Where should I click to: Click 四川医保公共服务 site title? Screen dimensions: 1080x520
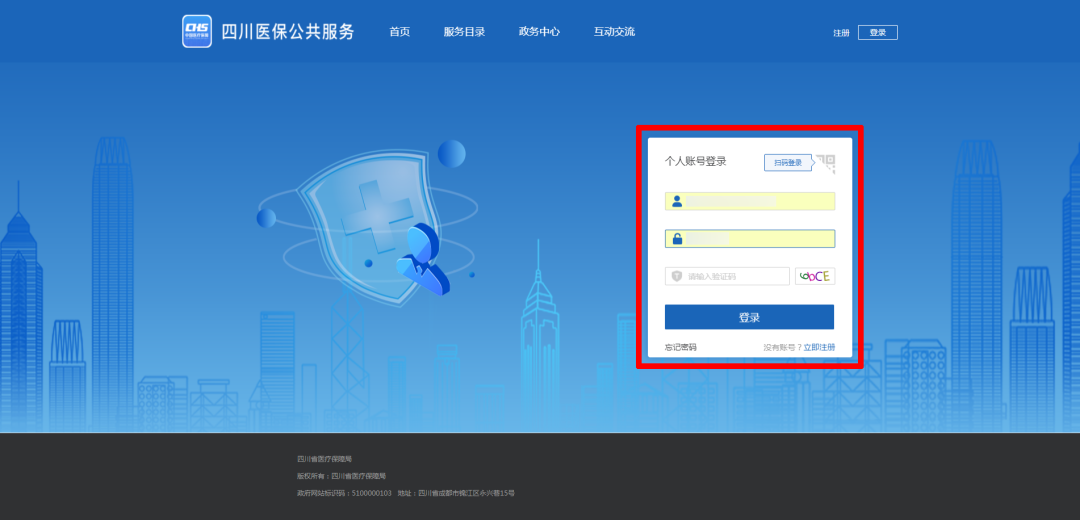(288, 32)
